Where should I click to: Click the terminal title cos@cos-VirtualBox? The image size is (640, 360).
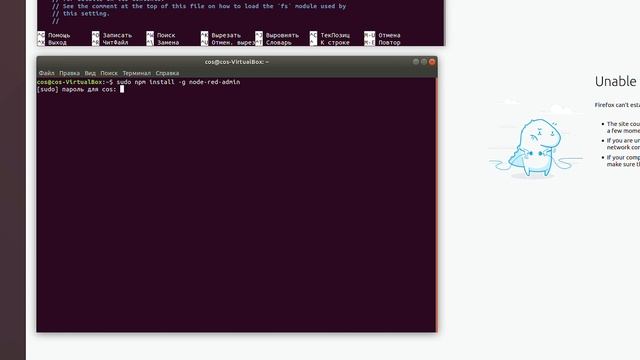tap(237, 62)
